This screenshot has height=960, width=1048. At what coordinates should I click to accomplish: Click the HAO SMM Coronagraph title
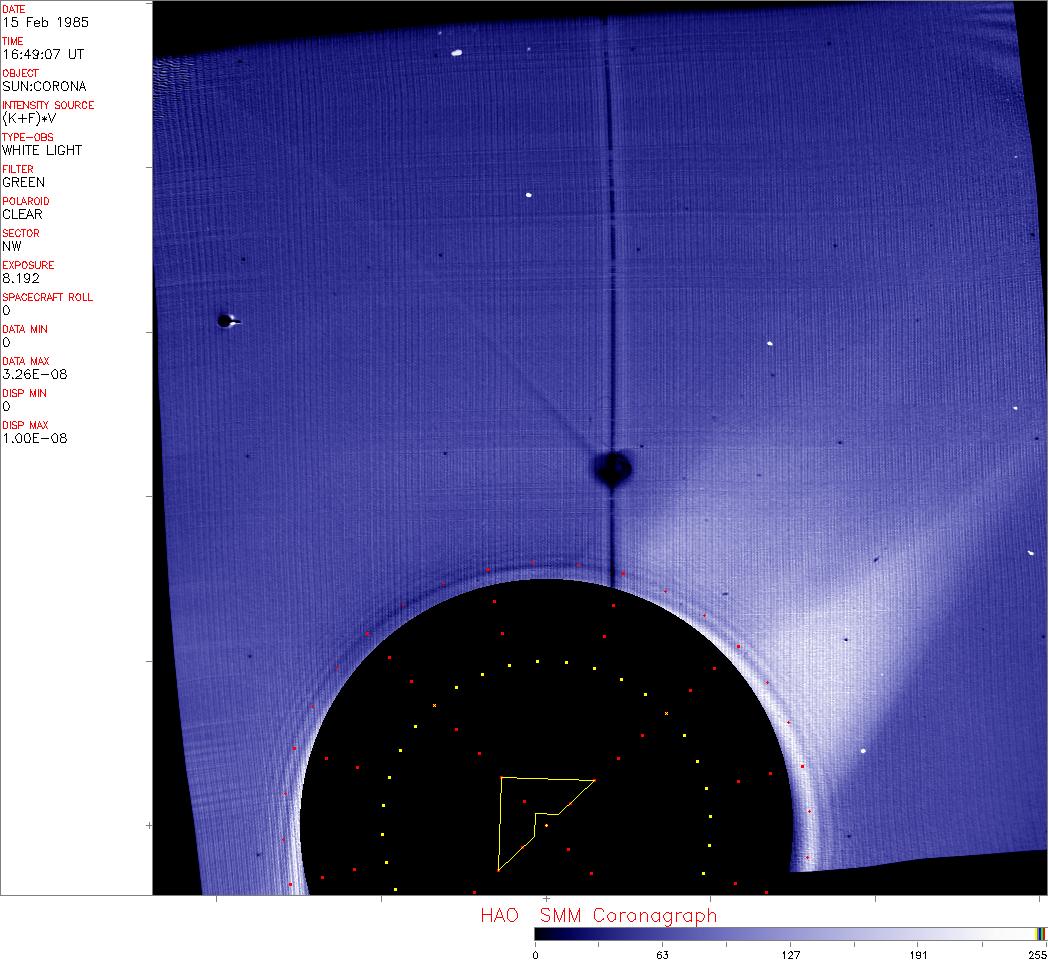[598, 915]
